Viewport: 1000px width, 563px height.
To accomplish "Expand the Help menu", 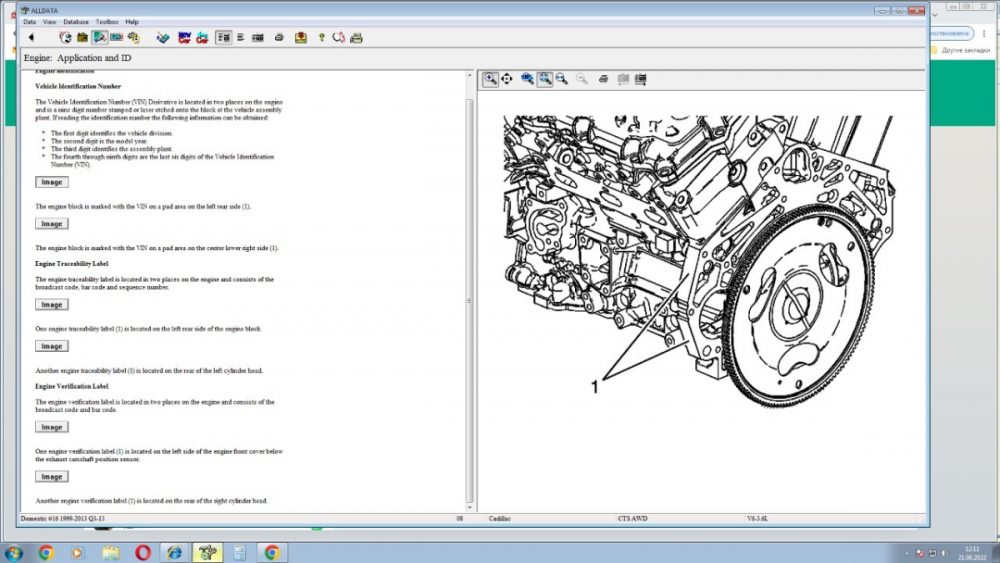I will (132, 21).
